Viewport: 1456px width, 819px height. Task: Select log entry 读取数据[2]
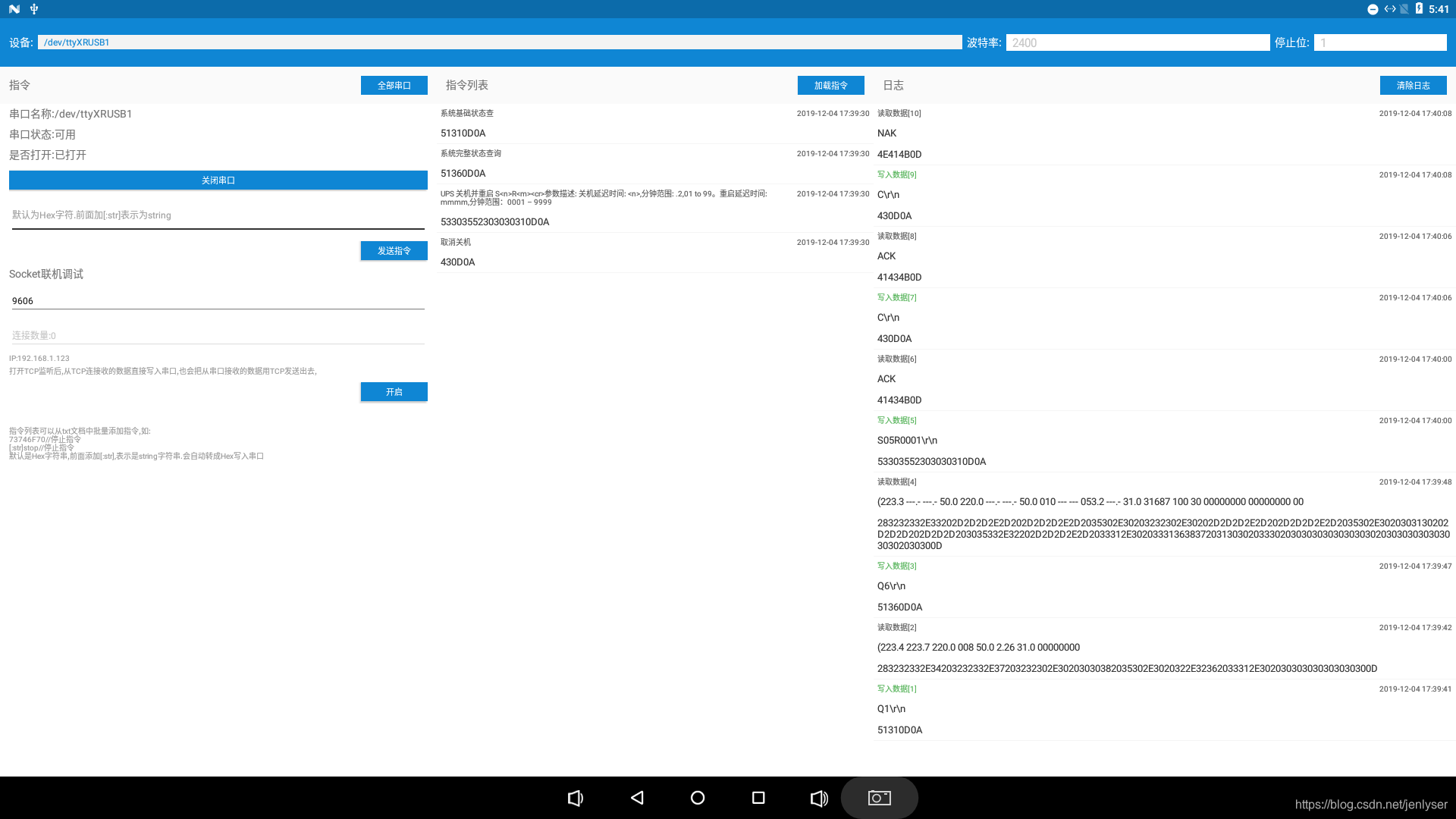tap(1165, 648)
